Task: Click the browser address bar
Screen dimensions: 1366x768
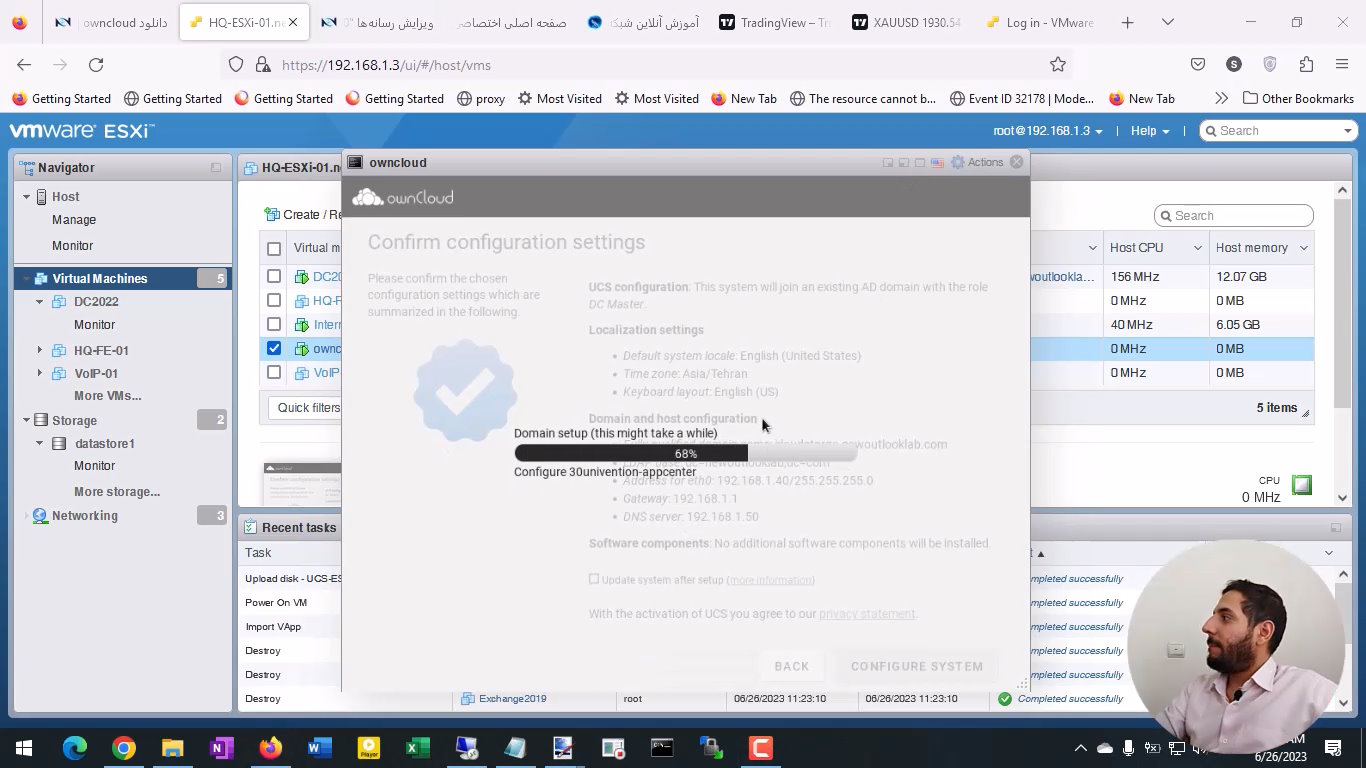Action: point(646,64)
